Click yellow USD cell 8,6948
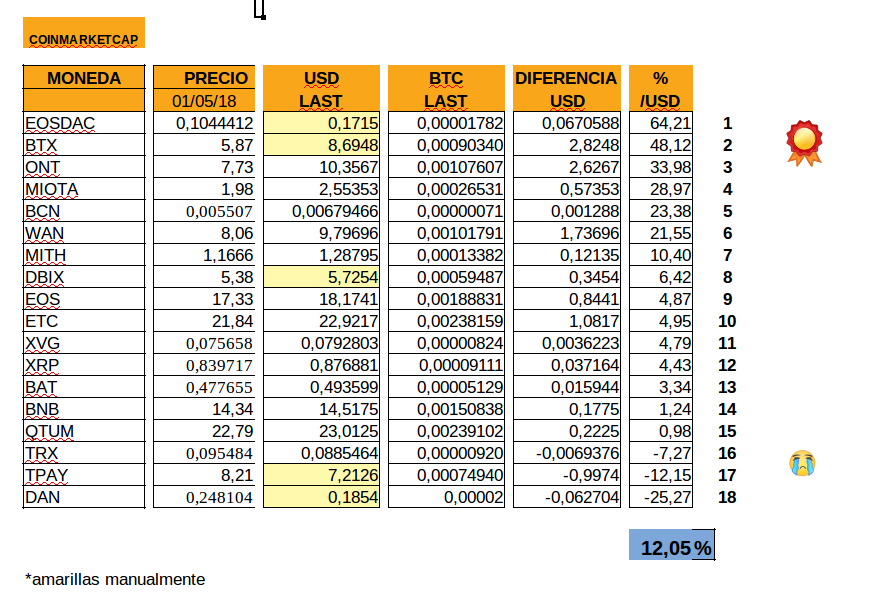 (321, 145)
